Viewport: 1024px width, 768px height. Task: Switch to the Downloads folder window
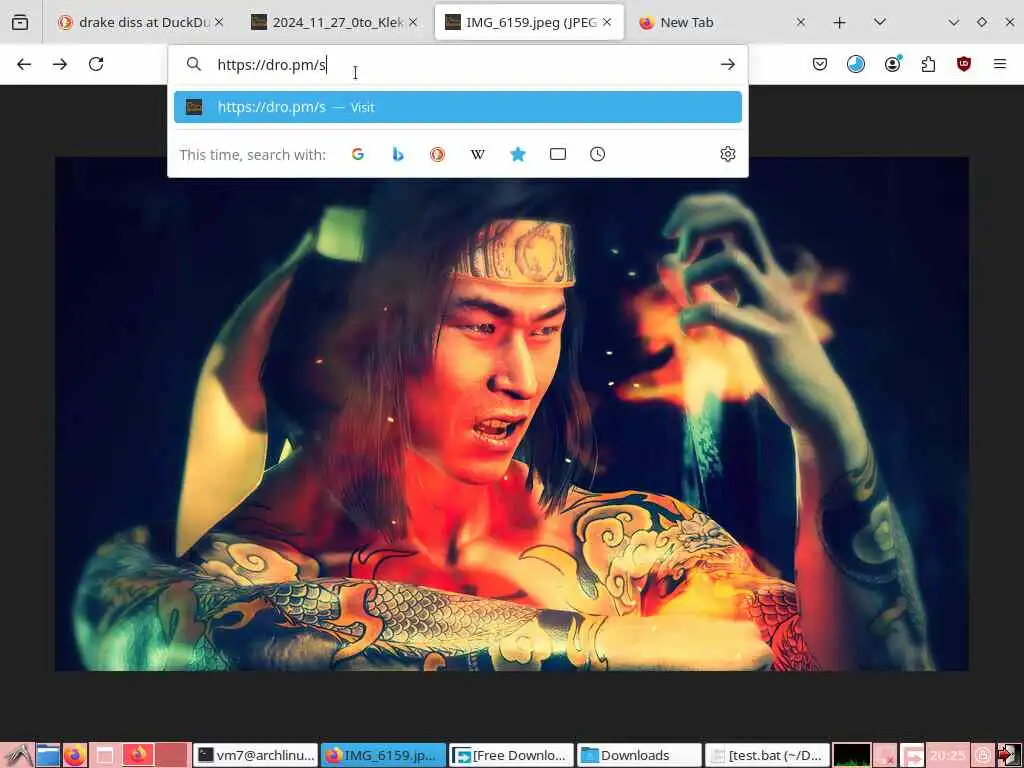point(639,756)
